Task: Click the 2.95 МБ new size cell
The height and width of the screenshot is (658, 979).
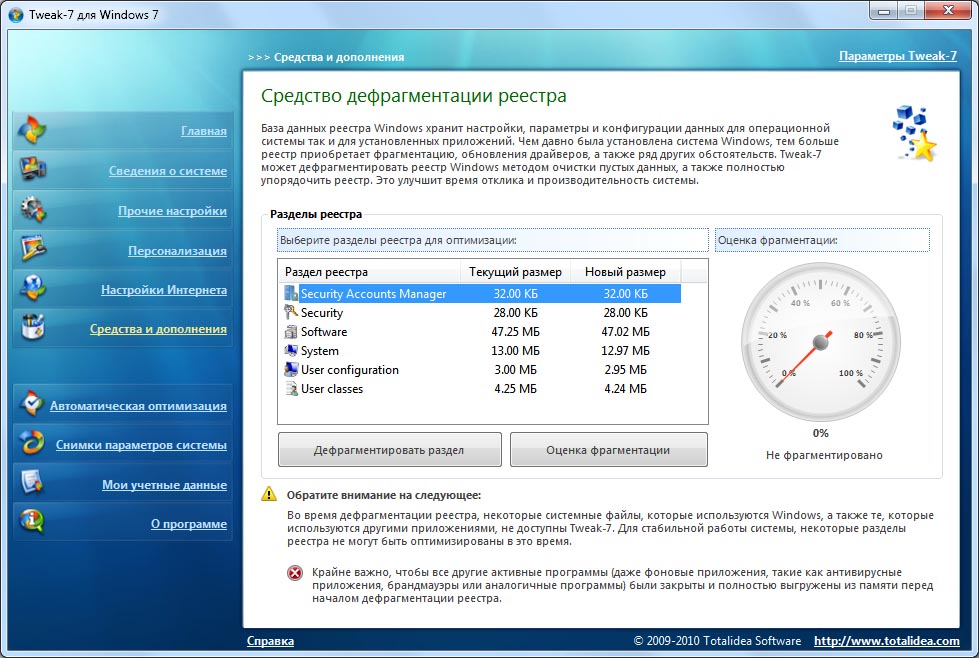Action: (x=626, y=370)
